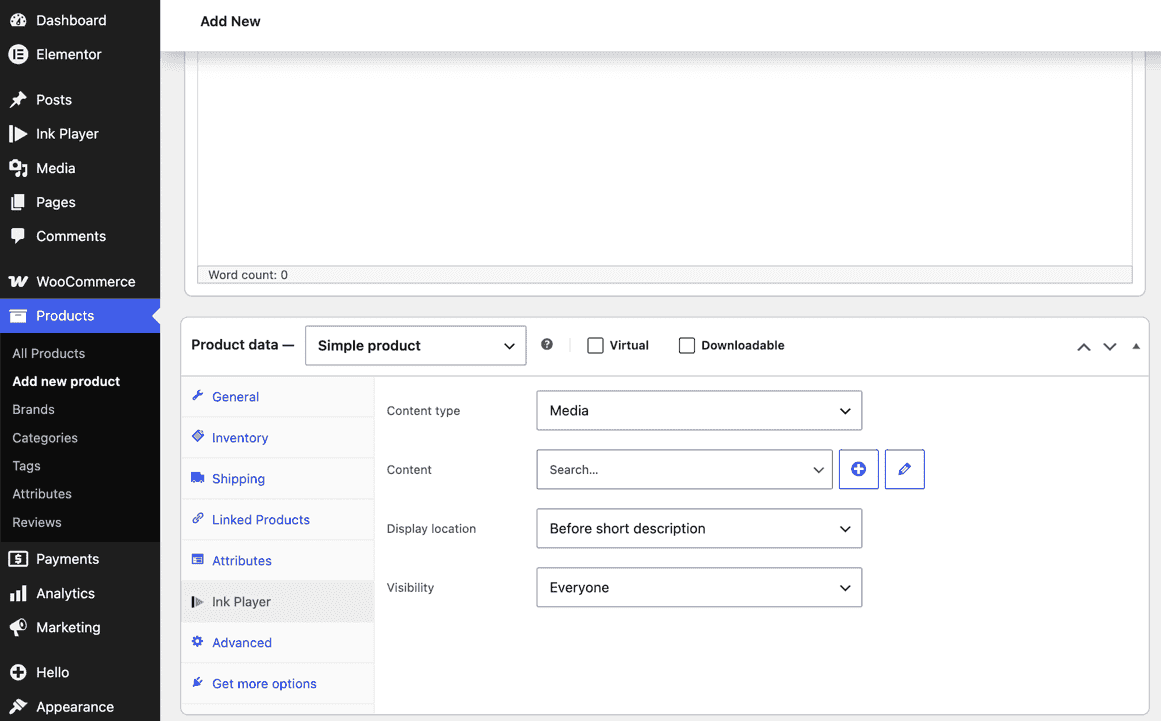Click the Shipping truck icon
The height and width of the screenshot is (721, 1161).
point(198,477)
